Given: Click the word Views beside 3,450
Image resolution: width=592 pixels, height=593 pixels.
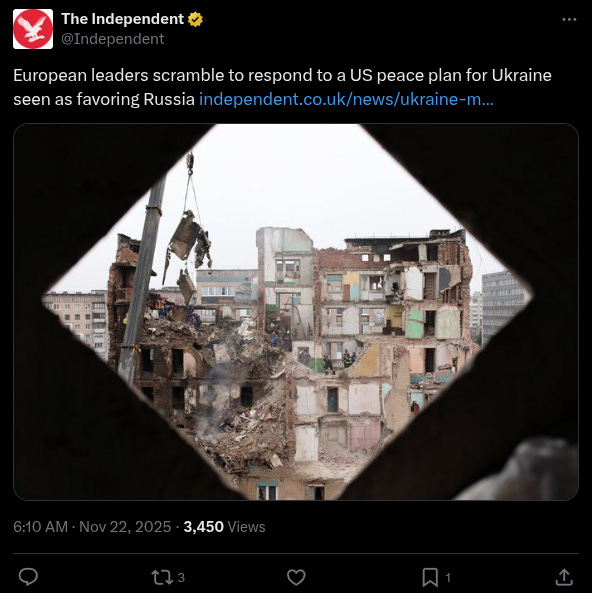Looking at the screenshot, I should coord(246,526).
